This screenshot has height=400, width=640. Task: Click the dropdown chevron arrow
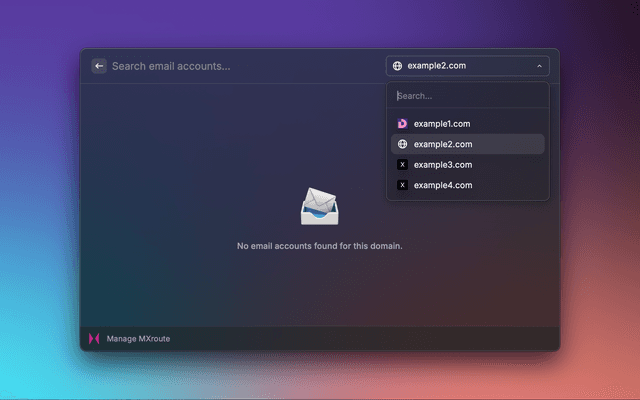pos(539,67)
